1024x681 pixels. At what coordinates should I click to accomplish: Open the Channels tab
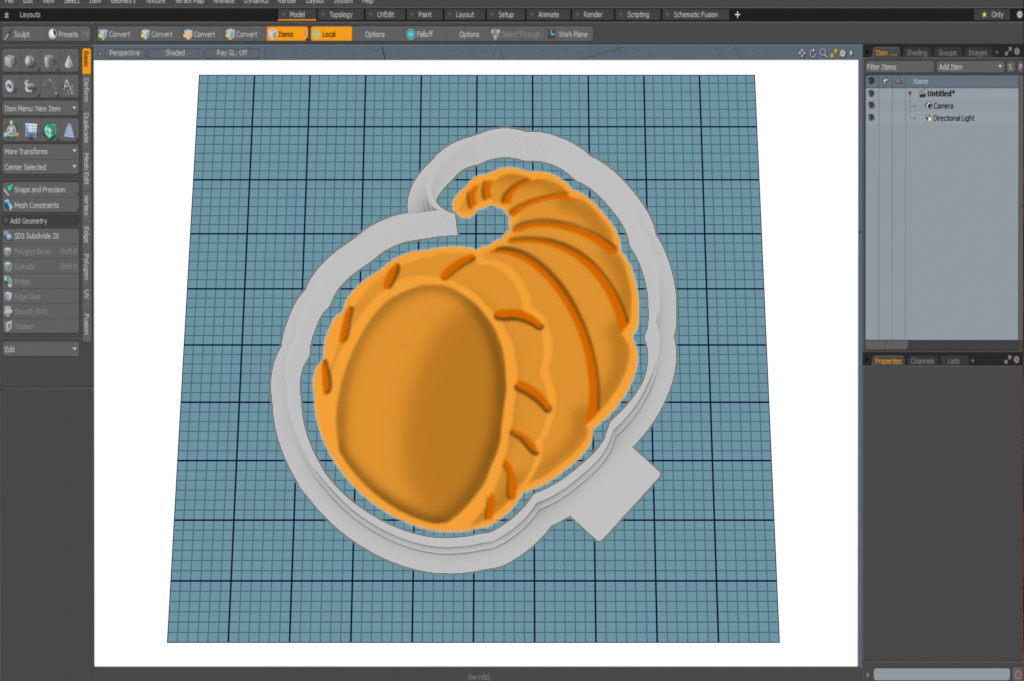click(922, 360)
